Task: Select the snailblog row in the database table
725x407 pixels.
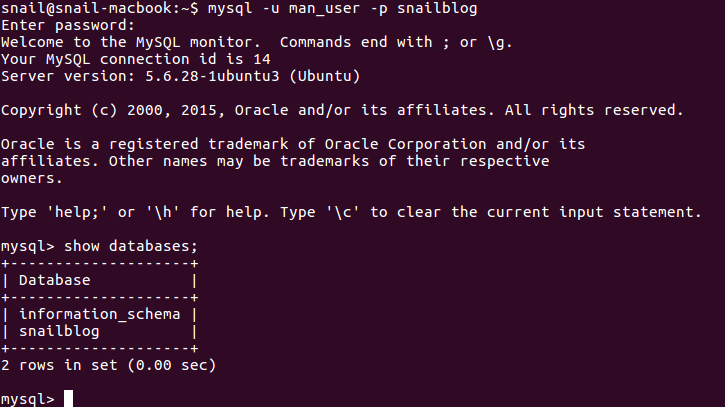Action: pos(60,331)
